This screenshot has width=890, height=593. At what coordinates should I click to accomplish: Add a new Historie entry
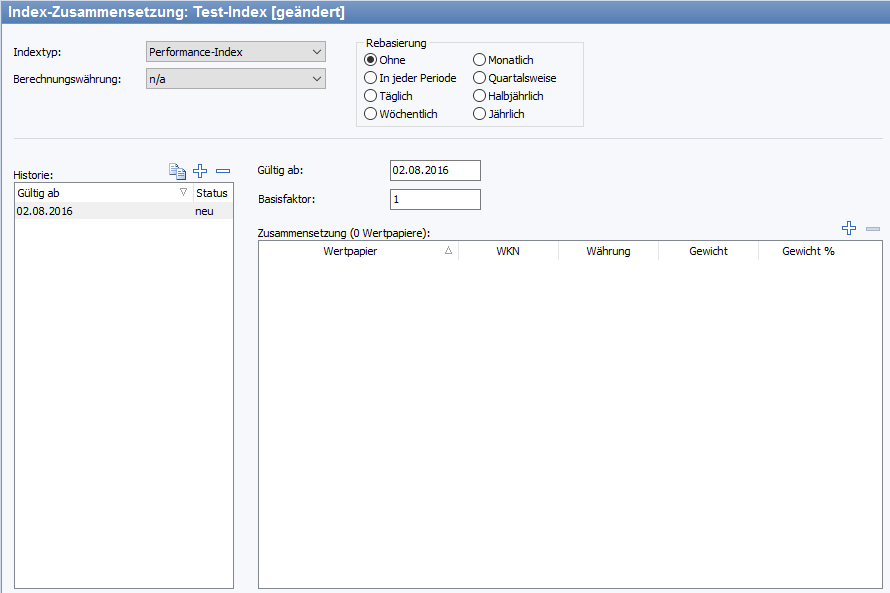click(x=200, y=171)
